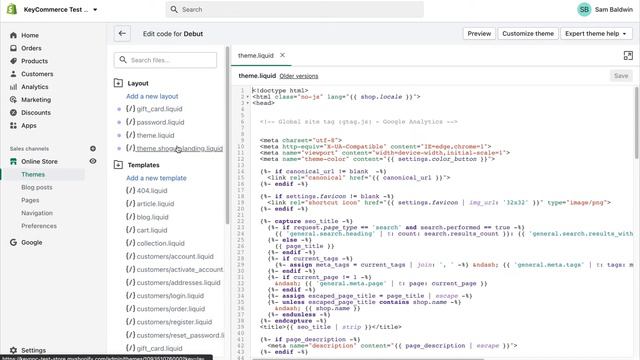Go to Home in sidebar

coord(30,36)
